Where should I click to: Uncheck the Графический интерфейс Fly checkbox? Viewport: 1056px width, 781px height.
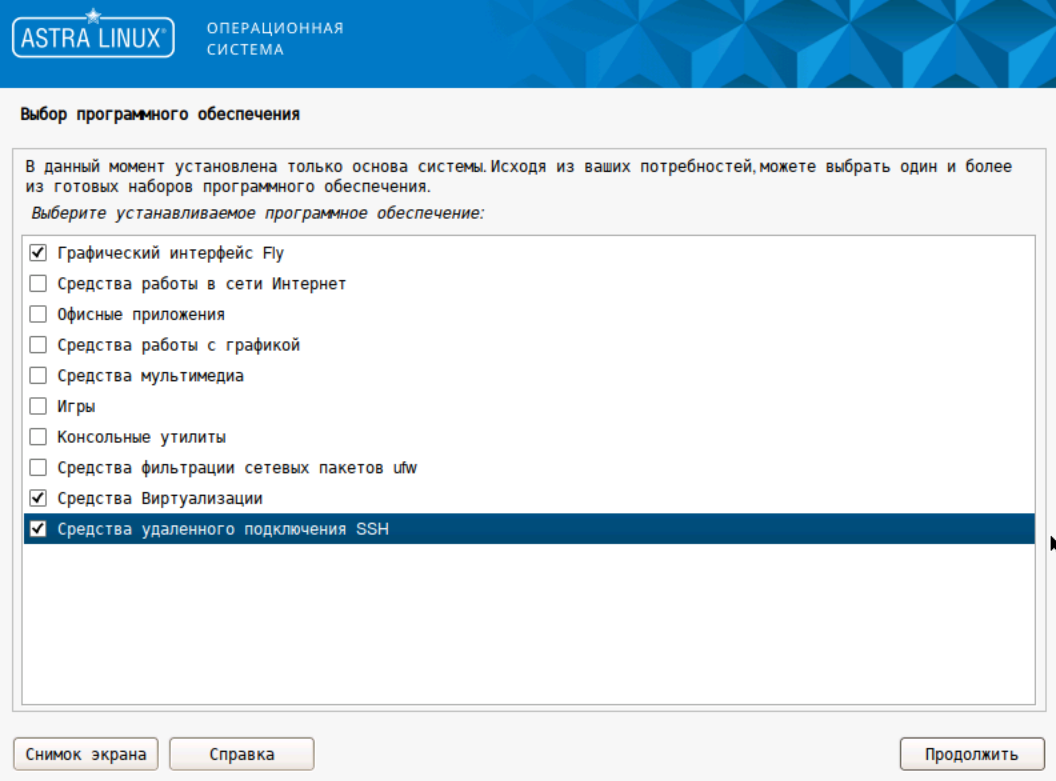pos(38,254)
